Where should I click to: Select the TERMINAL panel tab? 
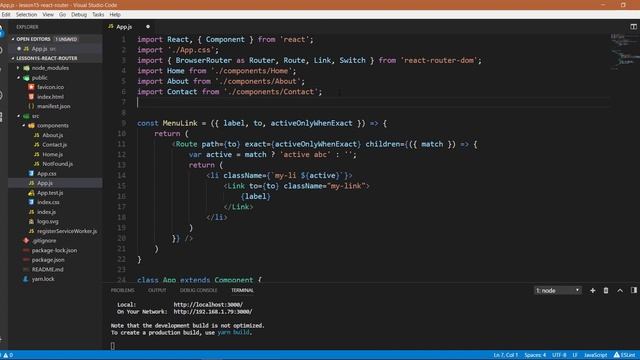coord(242,290)
